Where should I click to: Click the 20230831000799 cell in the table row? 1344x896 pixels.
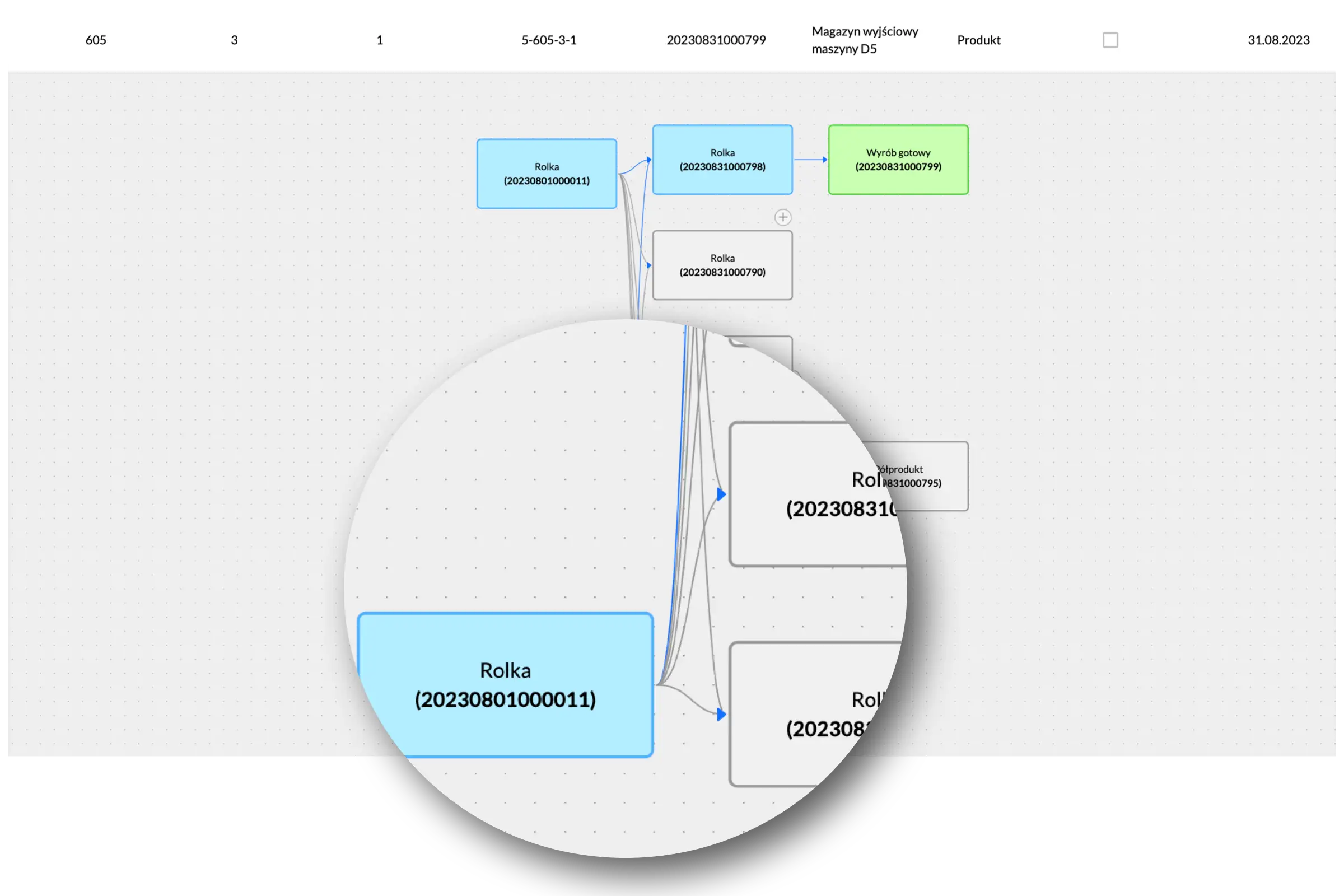point(716,40)
